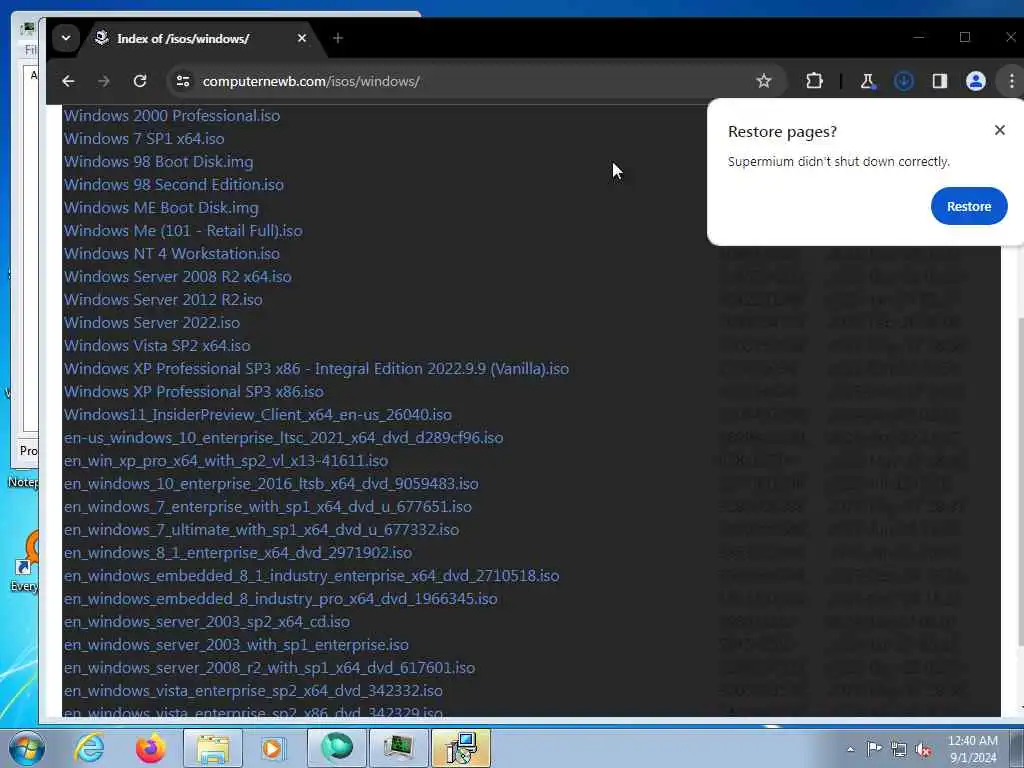Open the Windows Start orb
1024x768 pixels.
(26, 748)
